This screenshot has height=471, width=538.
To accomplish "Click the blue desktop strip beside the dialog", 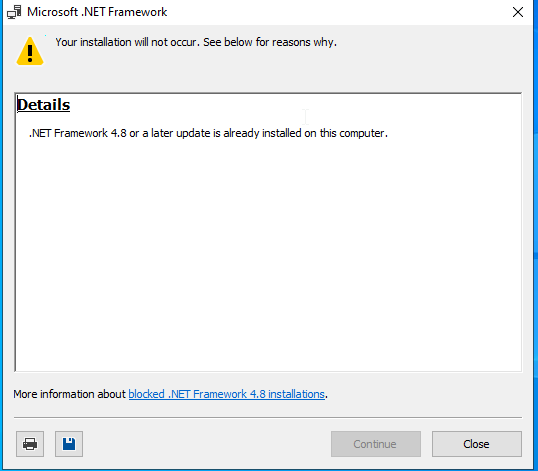I will click(x=536, y=240).
